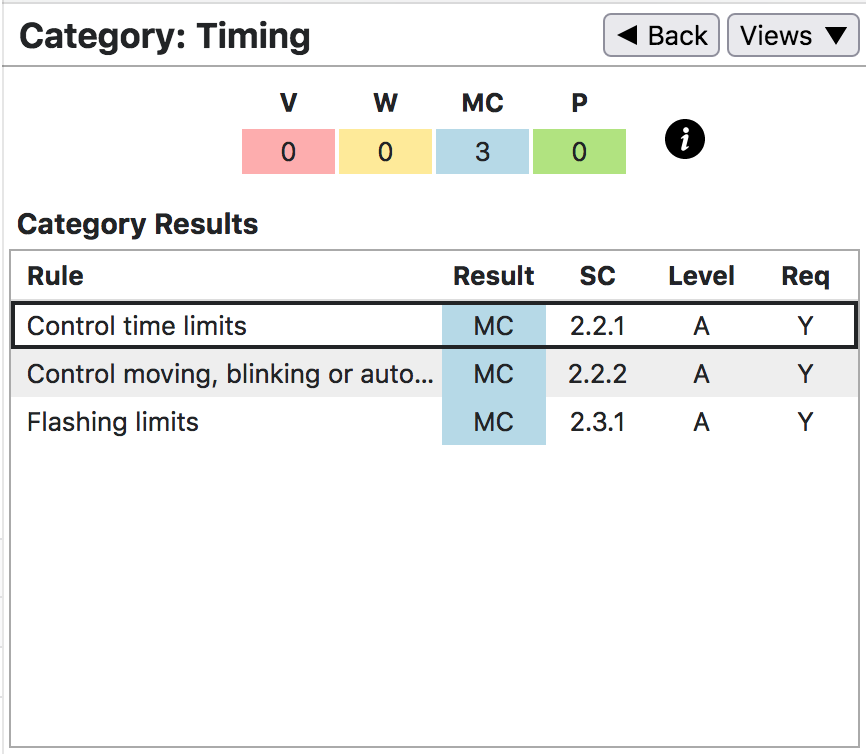The width and height of the screenshot is (866, 754).
Task: Click the Rule column header
Action: tap(56, 277)
